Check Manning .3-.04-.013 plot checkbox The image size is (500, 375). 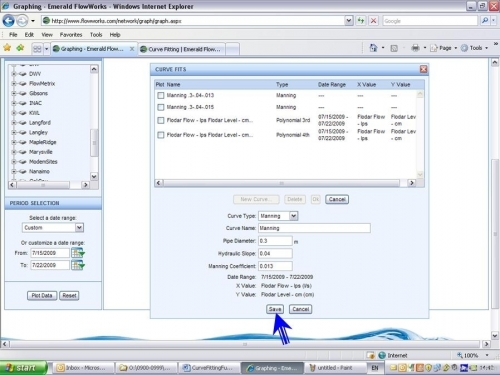161,96
